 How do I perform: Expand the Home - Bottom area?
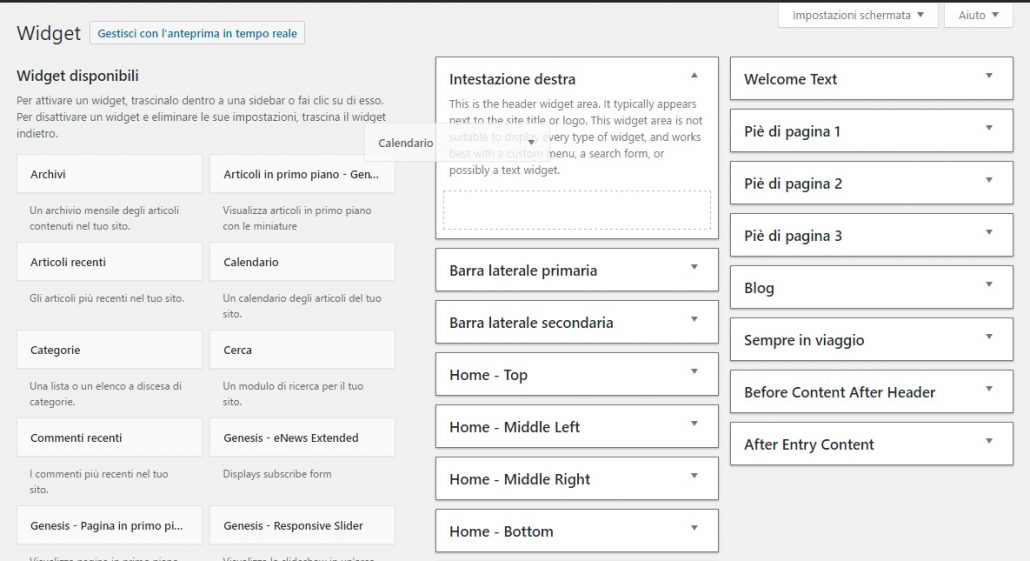pos(694,527)
